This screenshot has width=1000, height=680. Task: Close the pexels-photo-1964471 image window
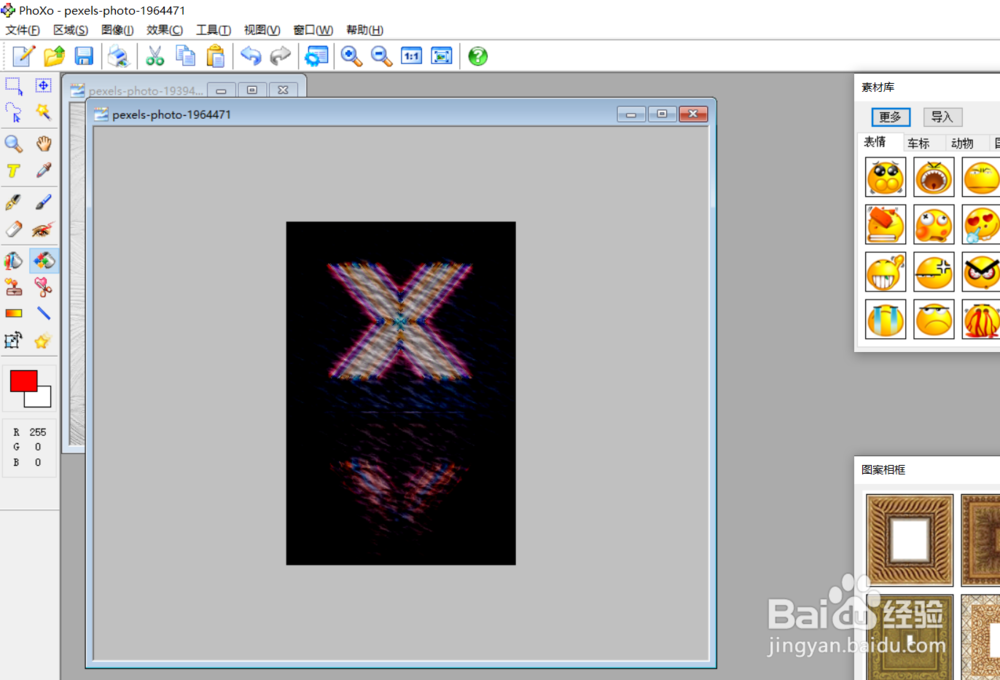pos(693,114)
